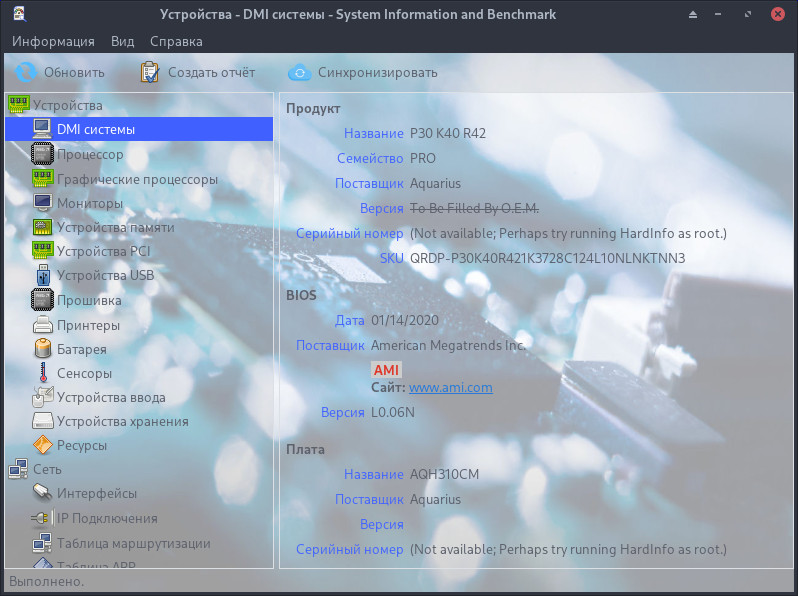This screenshot has height=596, width=798.
Task: Click the AMI vendor logo
Action: (386, 370)
